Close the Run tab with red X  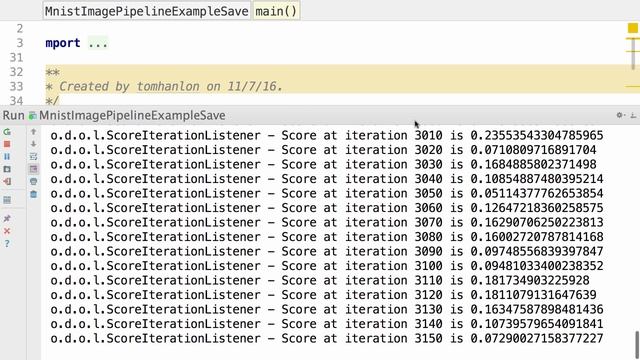7,231
